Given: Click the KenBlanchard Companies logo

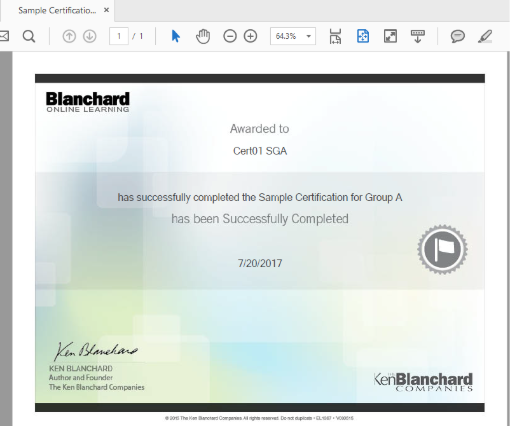Looking at the screenshot, I should [423, 382].
